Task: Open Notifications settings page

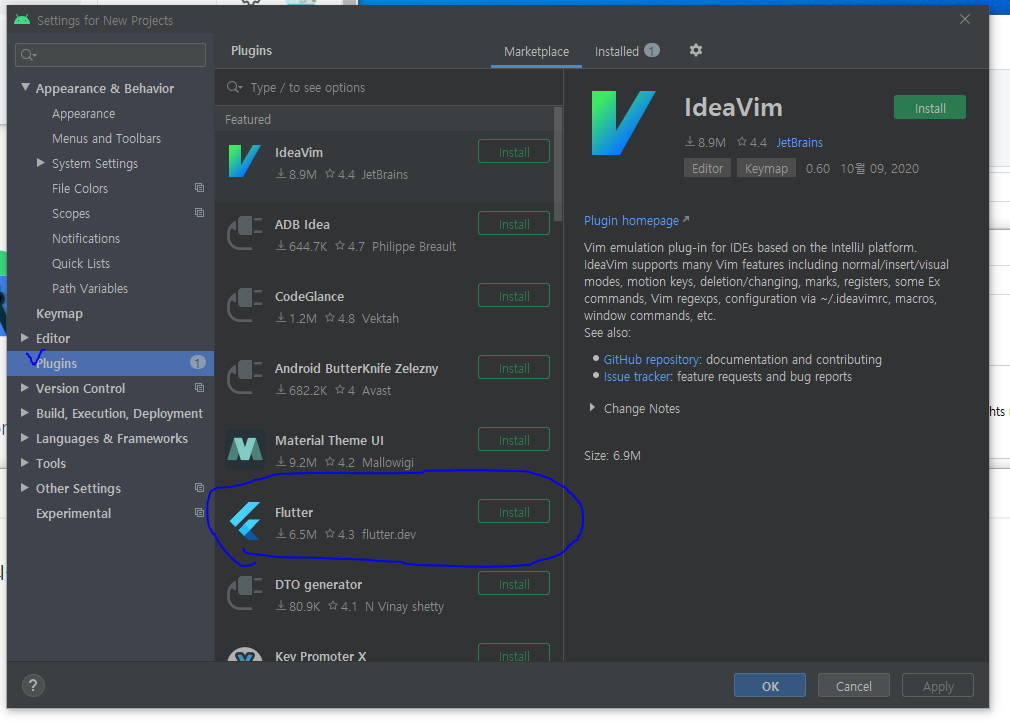Action: click(86, 238)
